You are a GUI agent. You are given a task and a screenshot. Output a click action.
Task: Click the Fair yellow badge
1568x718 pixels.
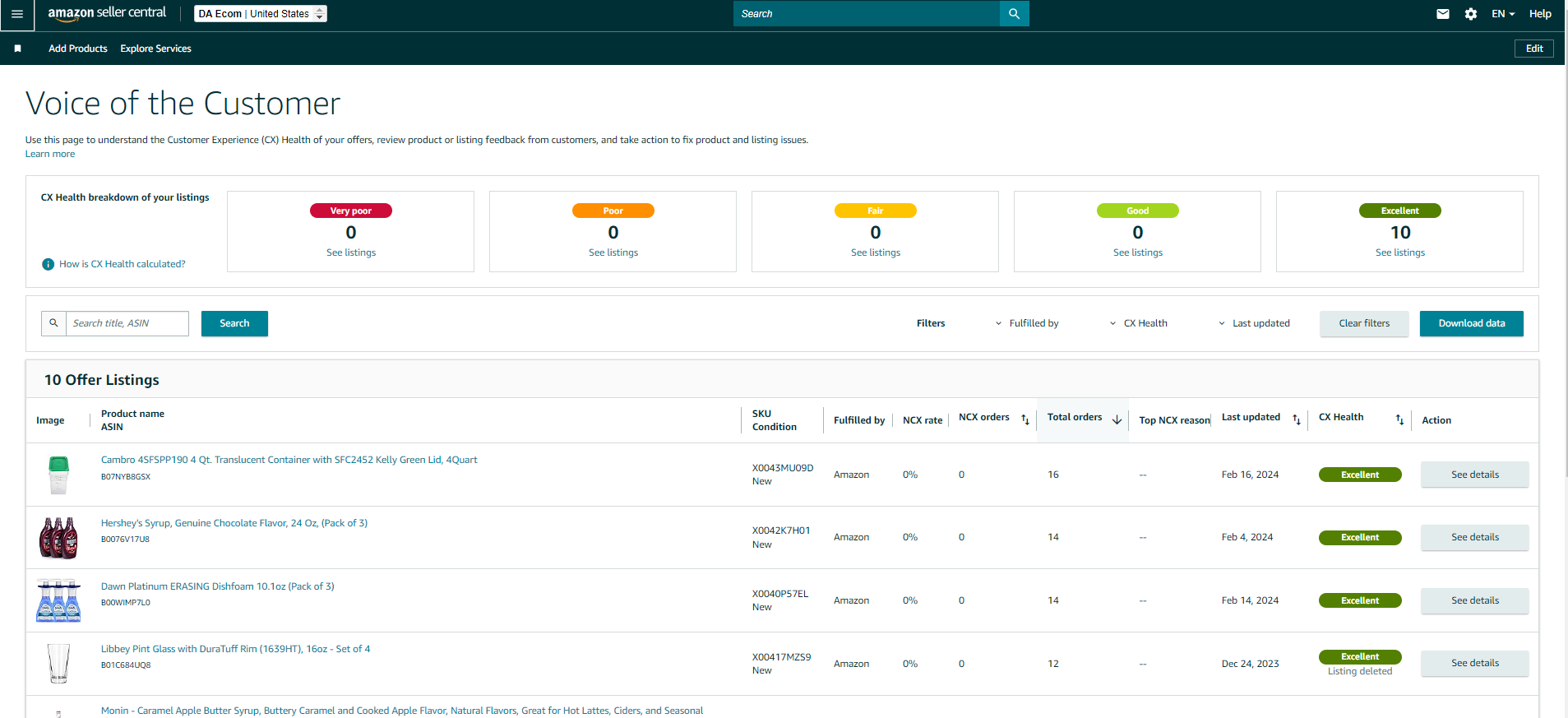click(876, 211)
